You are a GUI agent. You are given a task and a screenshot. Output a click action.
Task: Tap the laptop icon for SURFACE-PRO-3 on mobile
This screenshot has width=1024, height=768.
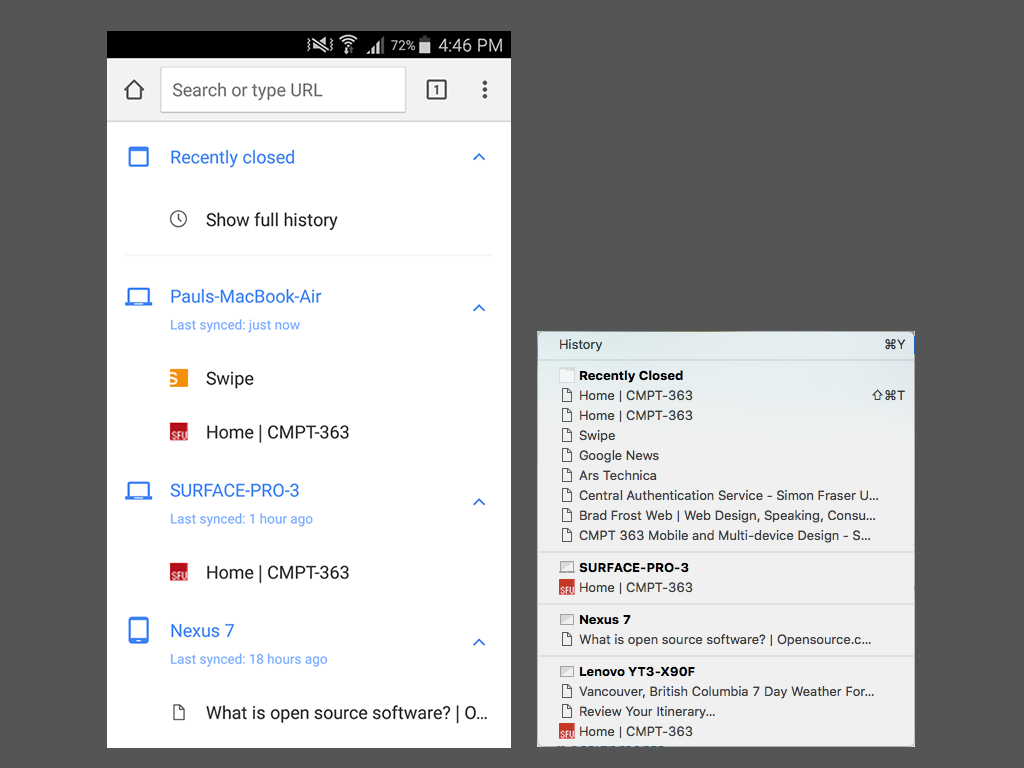point(138,491)
